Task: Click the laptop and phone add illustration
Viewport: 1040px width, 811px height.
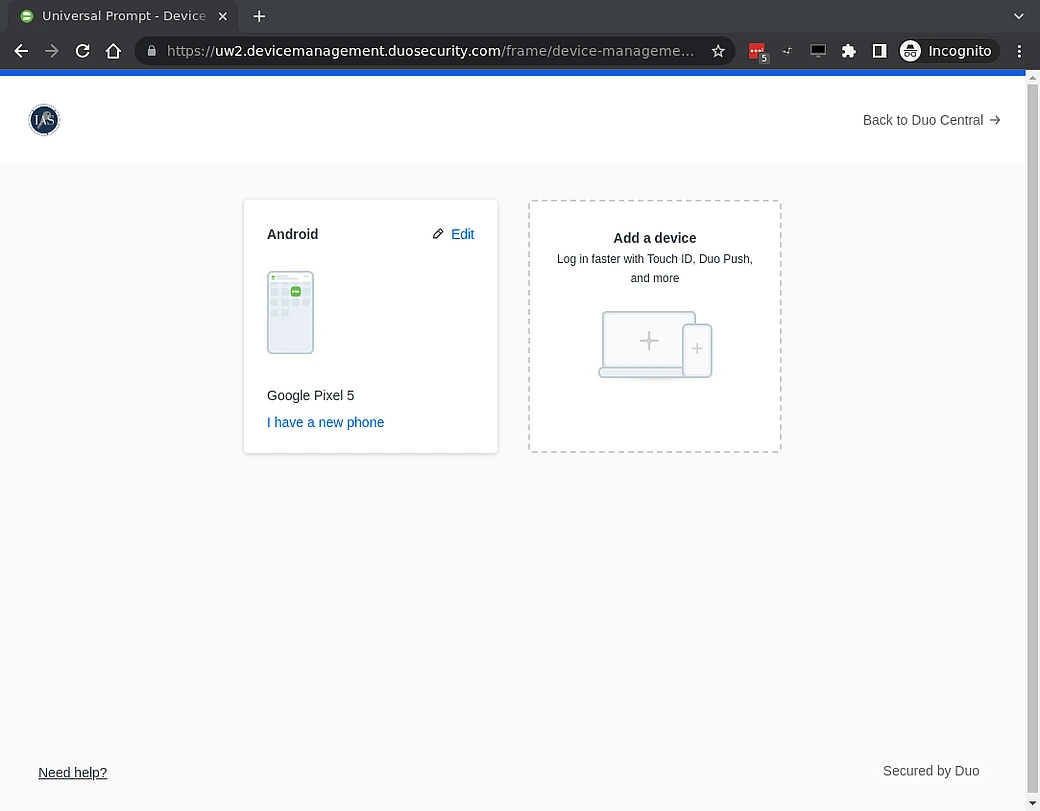Action: (655, 345)
